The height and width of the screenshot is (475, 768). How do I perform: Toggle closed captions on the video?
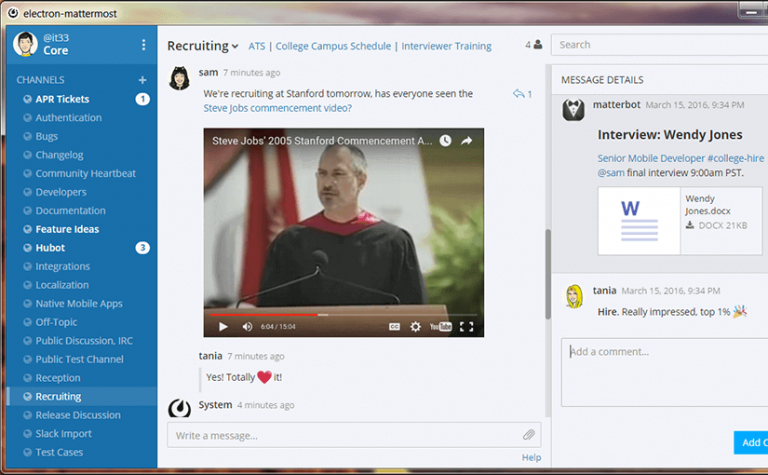(x=394, y=326)
